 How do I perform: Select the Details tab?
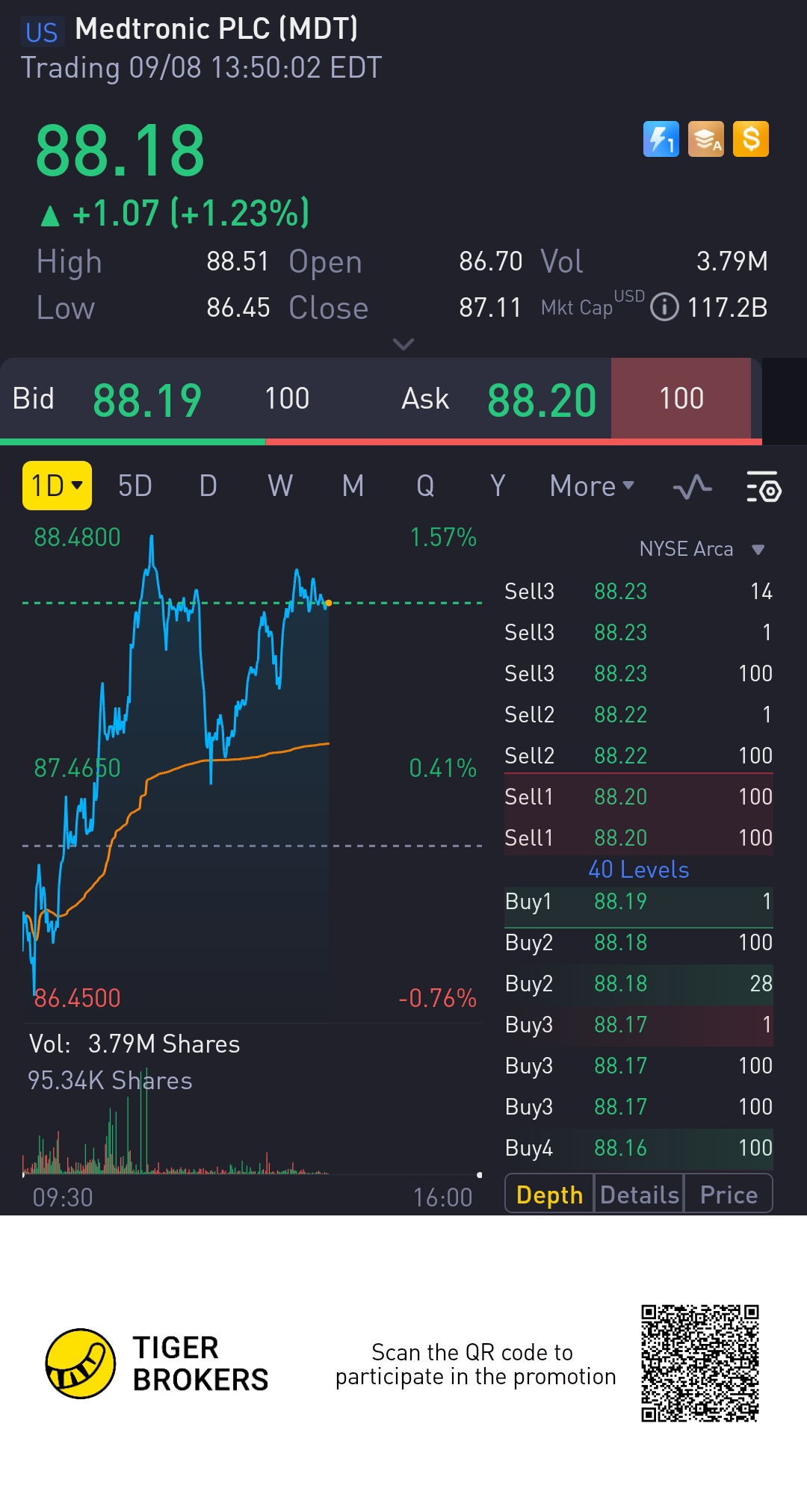tap(640, 1195)
